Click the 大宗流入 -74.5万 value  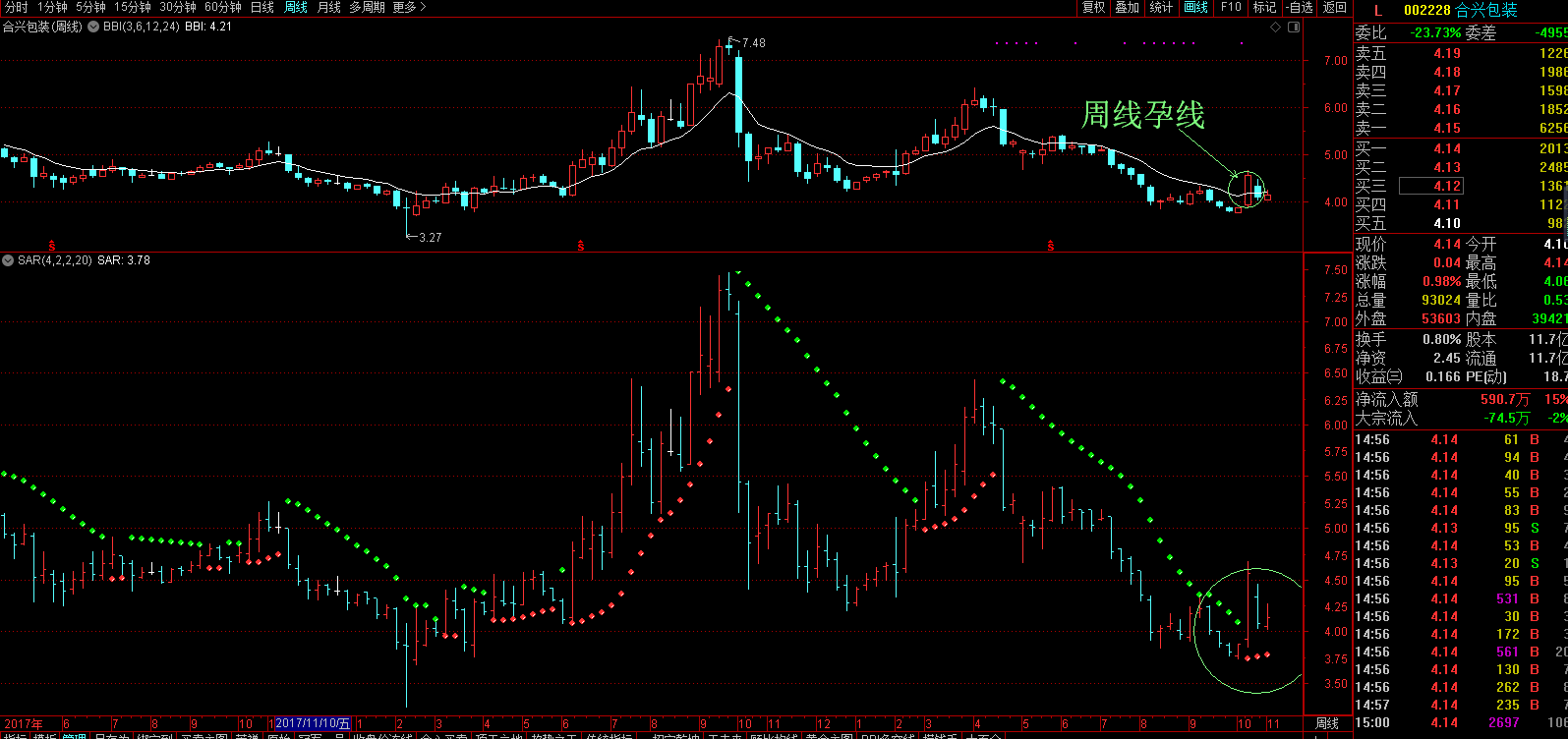(x=1505, y=418)
